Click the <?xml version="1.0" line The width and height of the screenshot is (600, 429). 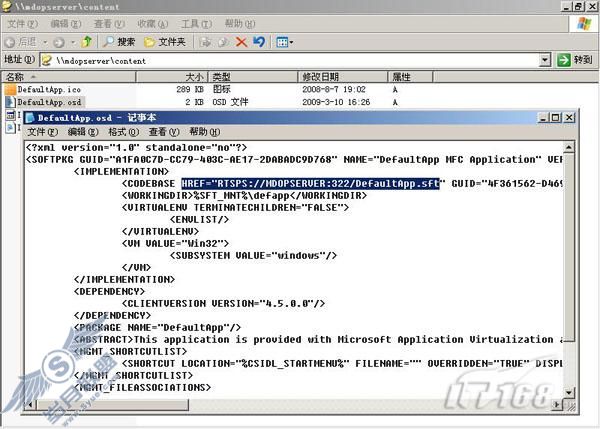click(x=136, y=147)
